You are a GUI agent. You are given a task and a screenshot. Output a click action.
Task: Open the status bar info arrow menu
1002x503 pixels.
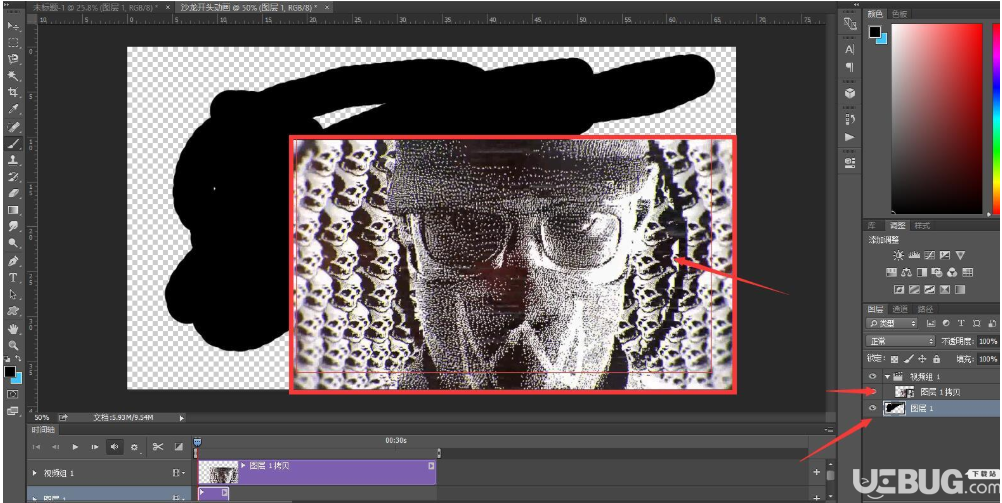click(x=181, y=417)
